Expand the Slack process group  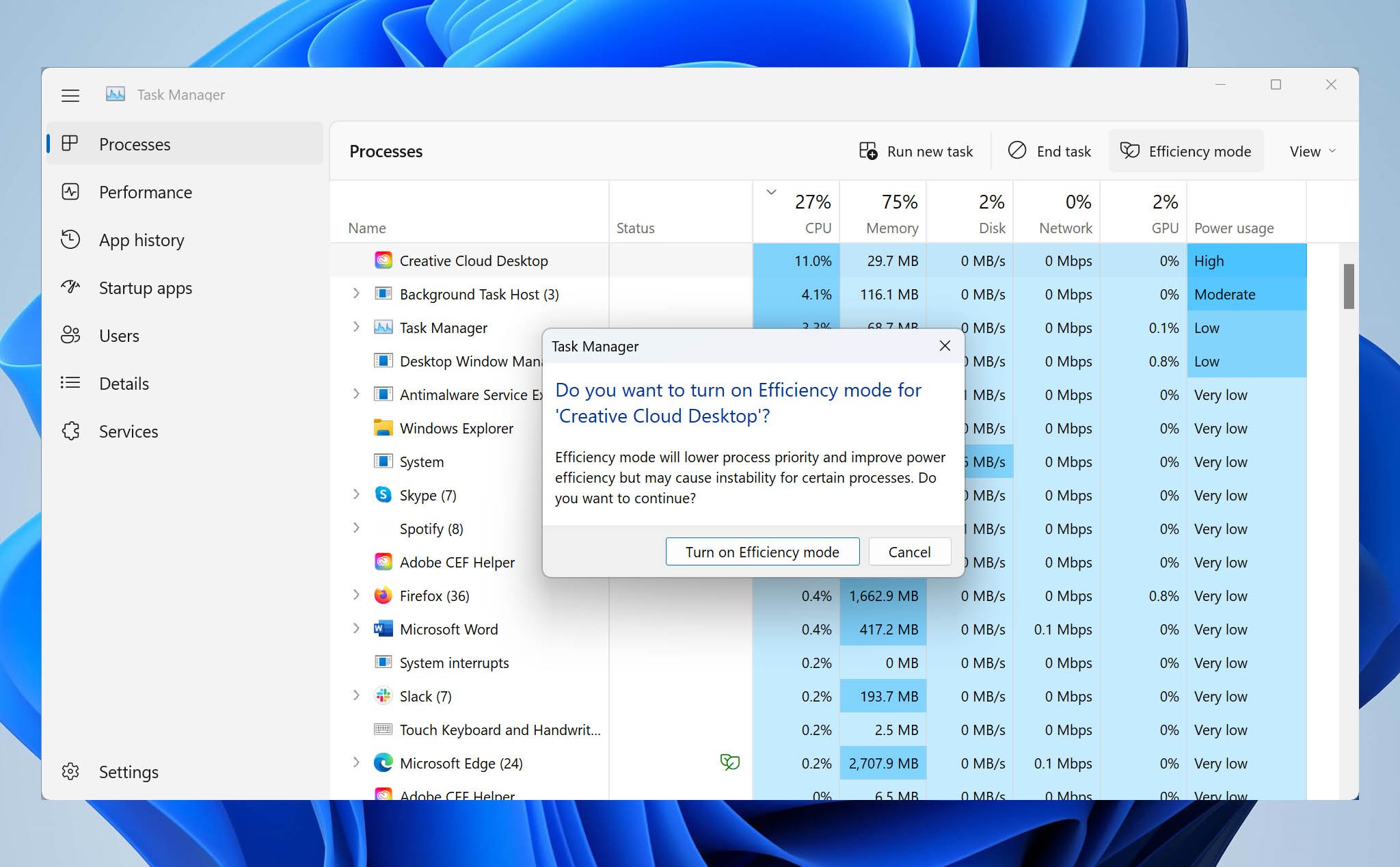click(x=356, y=696)
